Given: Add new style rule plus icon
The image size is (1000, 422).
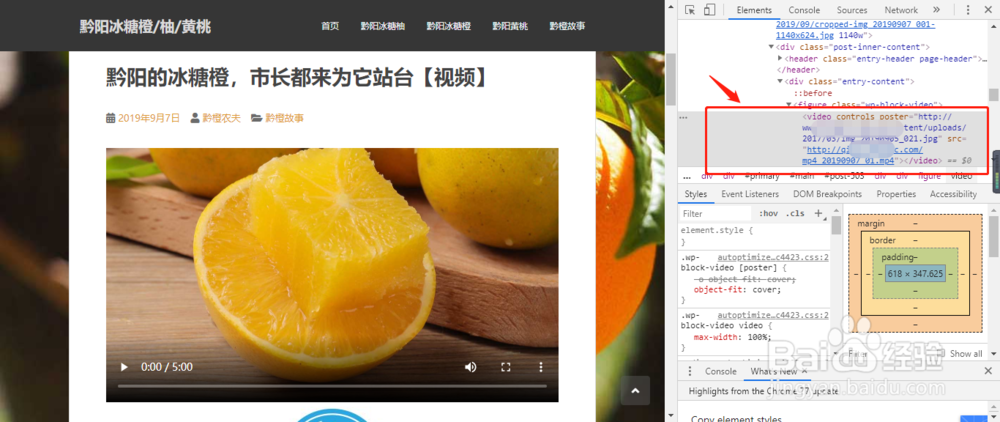Looking at the screenshot, I should click(819, 214).
